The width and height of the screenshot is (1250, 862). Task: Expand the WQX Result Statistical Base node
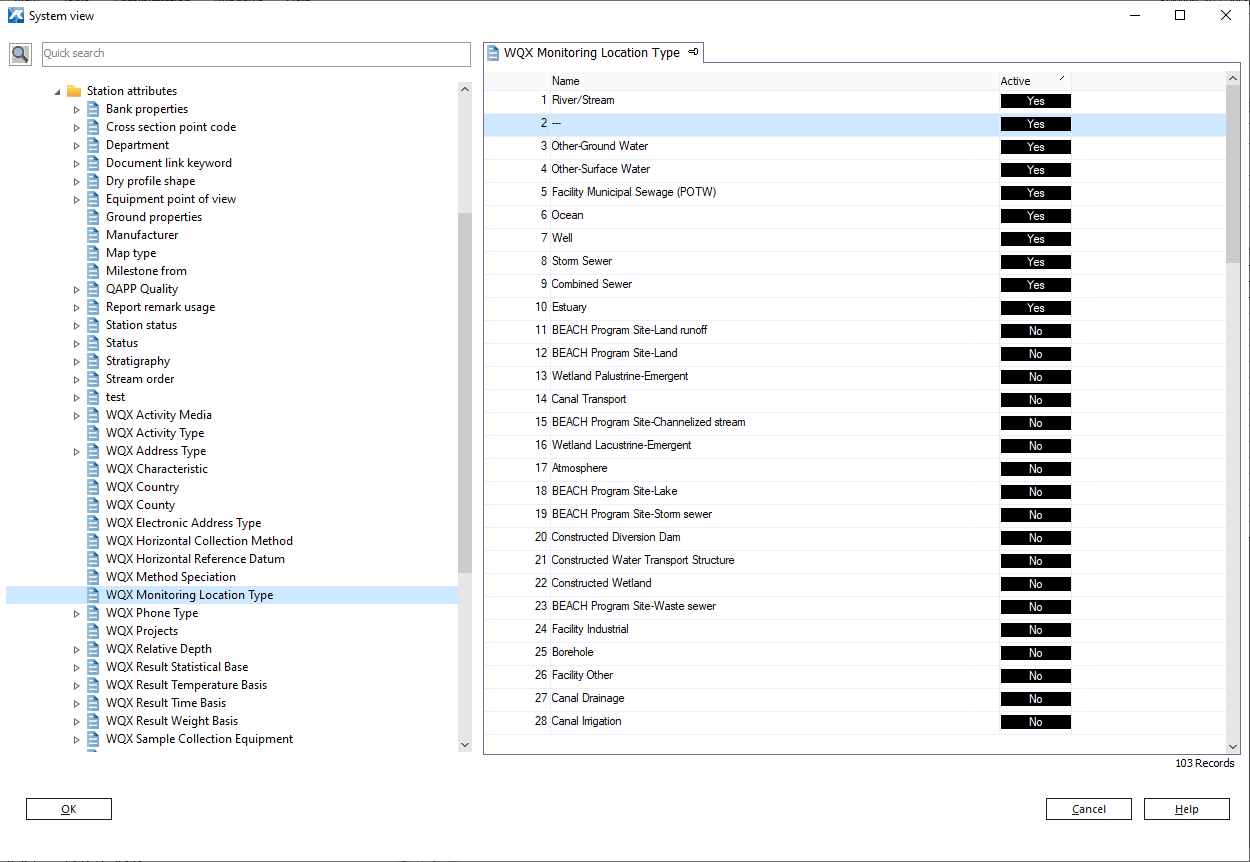click(77, 667)
